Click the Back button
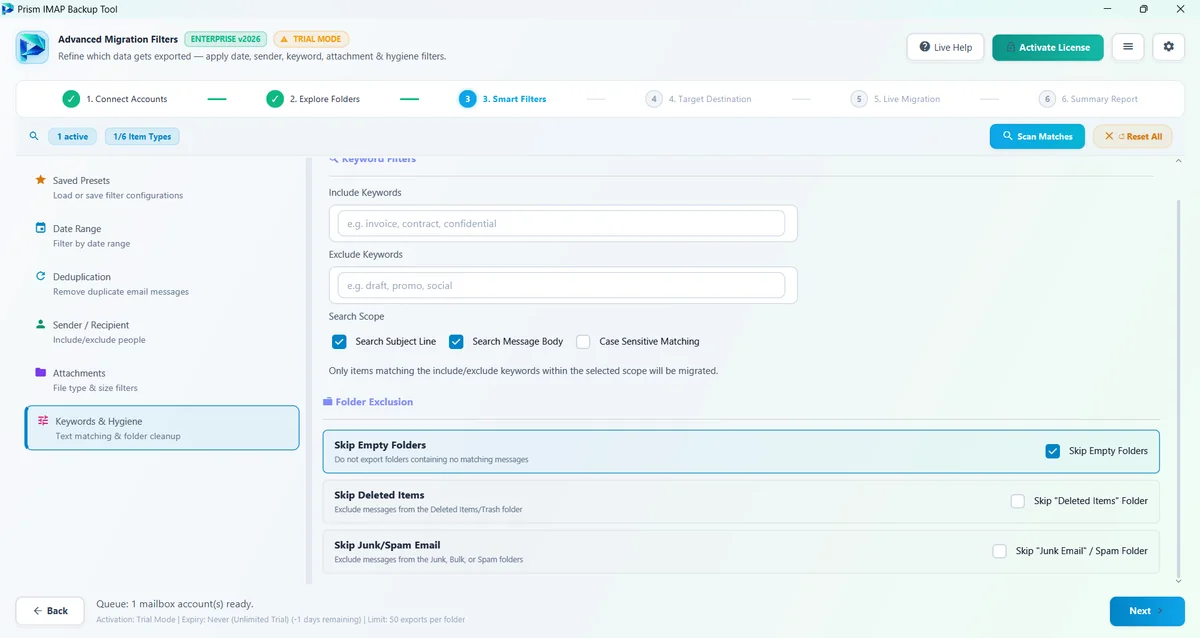This screenshot has height=638, width=1200. (49, 610)
